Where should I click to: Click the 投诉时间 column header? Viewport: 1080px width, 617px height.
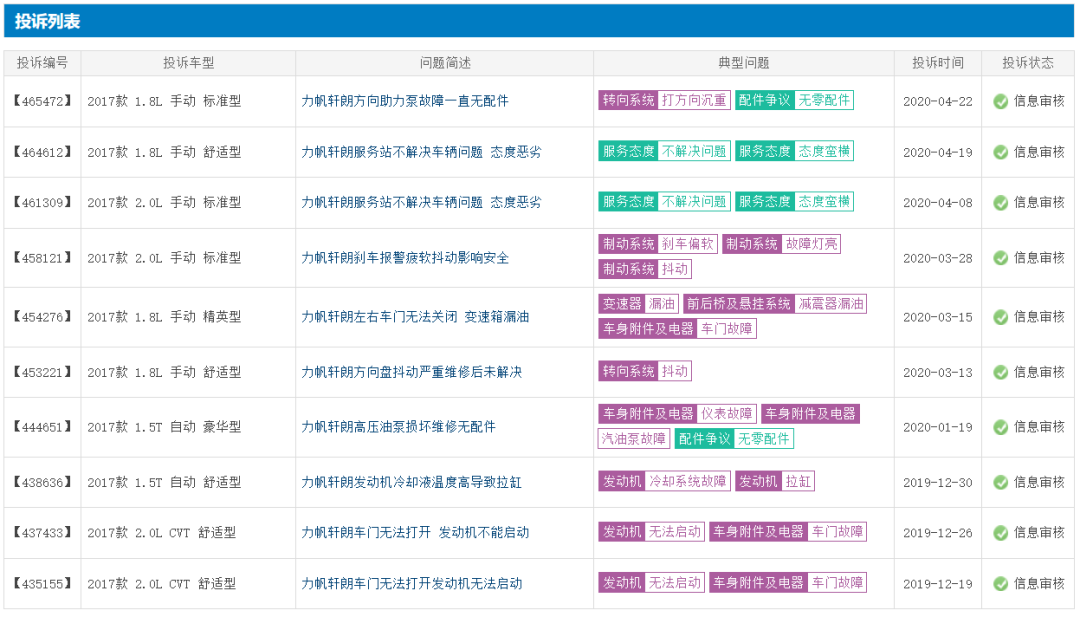(937, 63)
